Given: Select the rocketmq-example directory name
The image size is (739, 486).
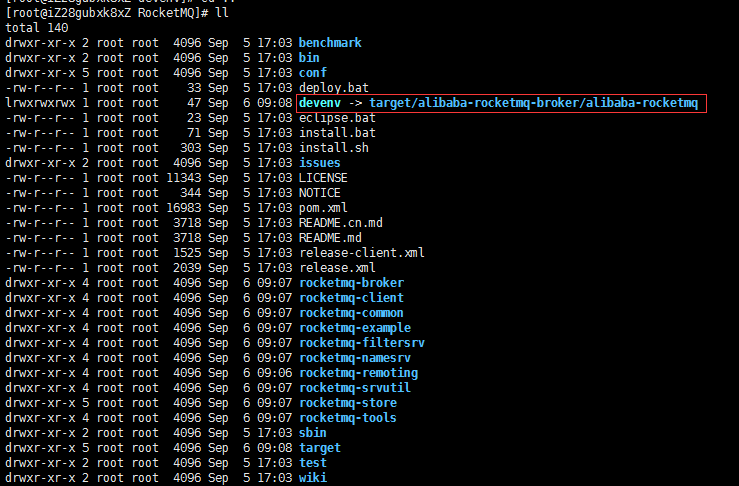Looking at the screenshot, I should click(x=355, y=328).
